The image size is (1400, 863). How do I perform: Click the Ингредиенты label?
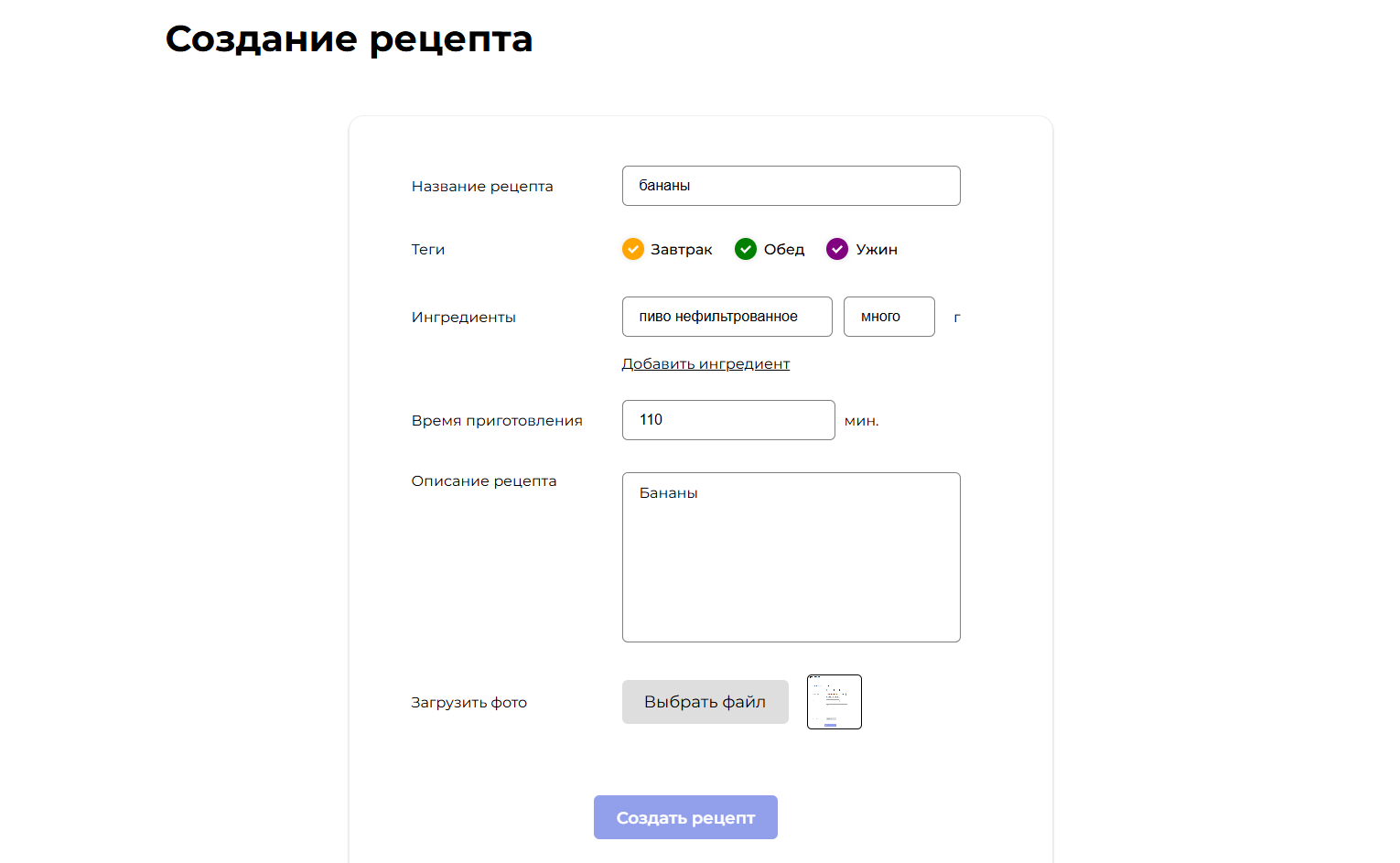pyautogui.click(x=464, y=318)
